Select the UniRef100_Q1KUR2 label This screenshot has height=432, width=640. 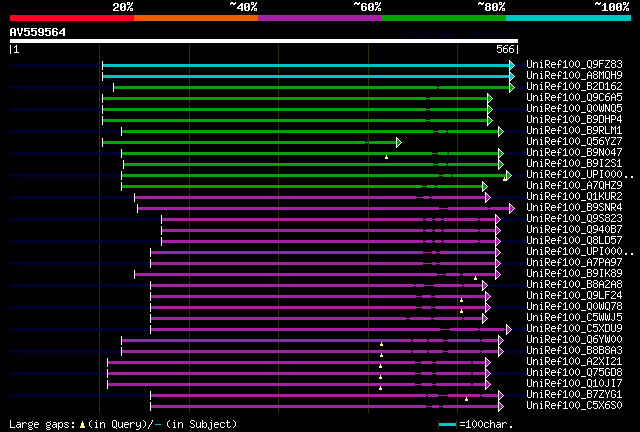click(574, 197)
